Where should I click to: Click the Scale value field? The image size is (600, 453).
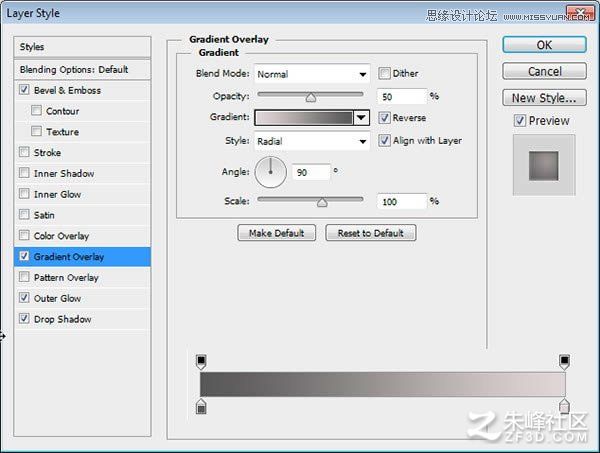(402, 201)
